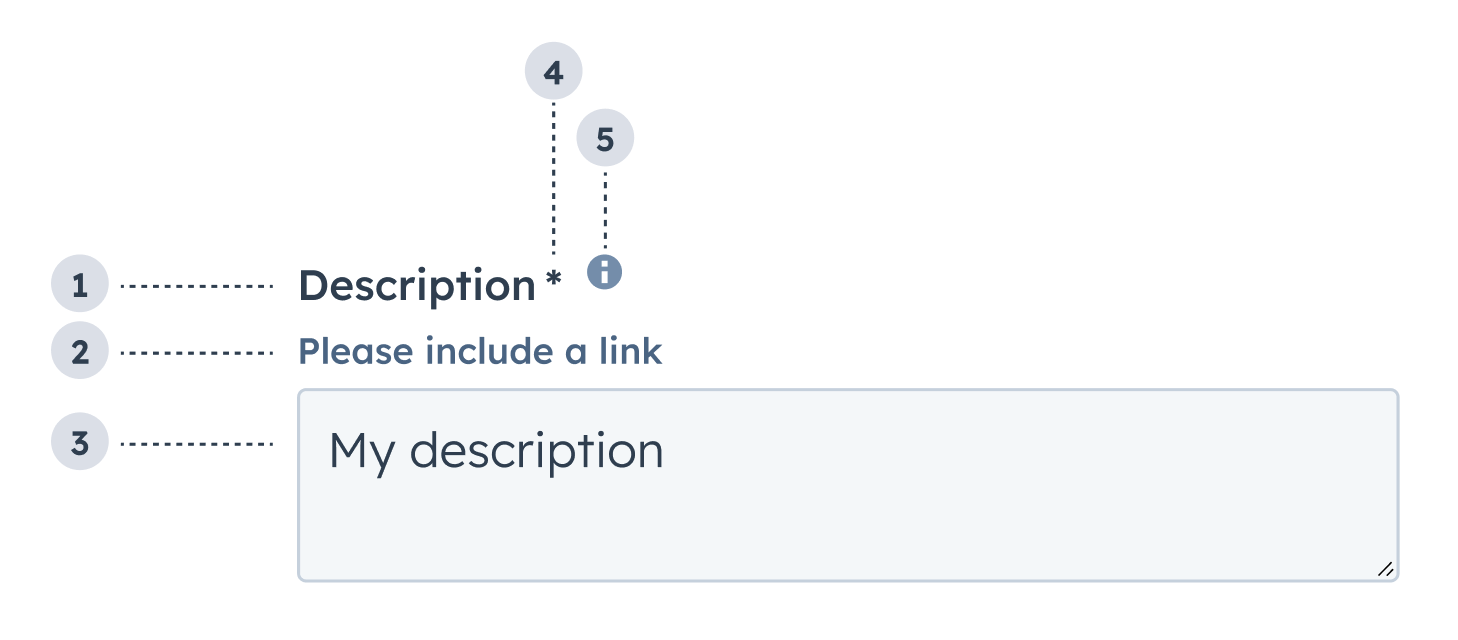The width and height of the screenshot is (1458, 640).
Task: Select the number 2 annotation badge
Action: click(x=79, y=352)
